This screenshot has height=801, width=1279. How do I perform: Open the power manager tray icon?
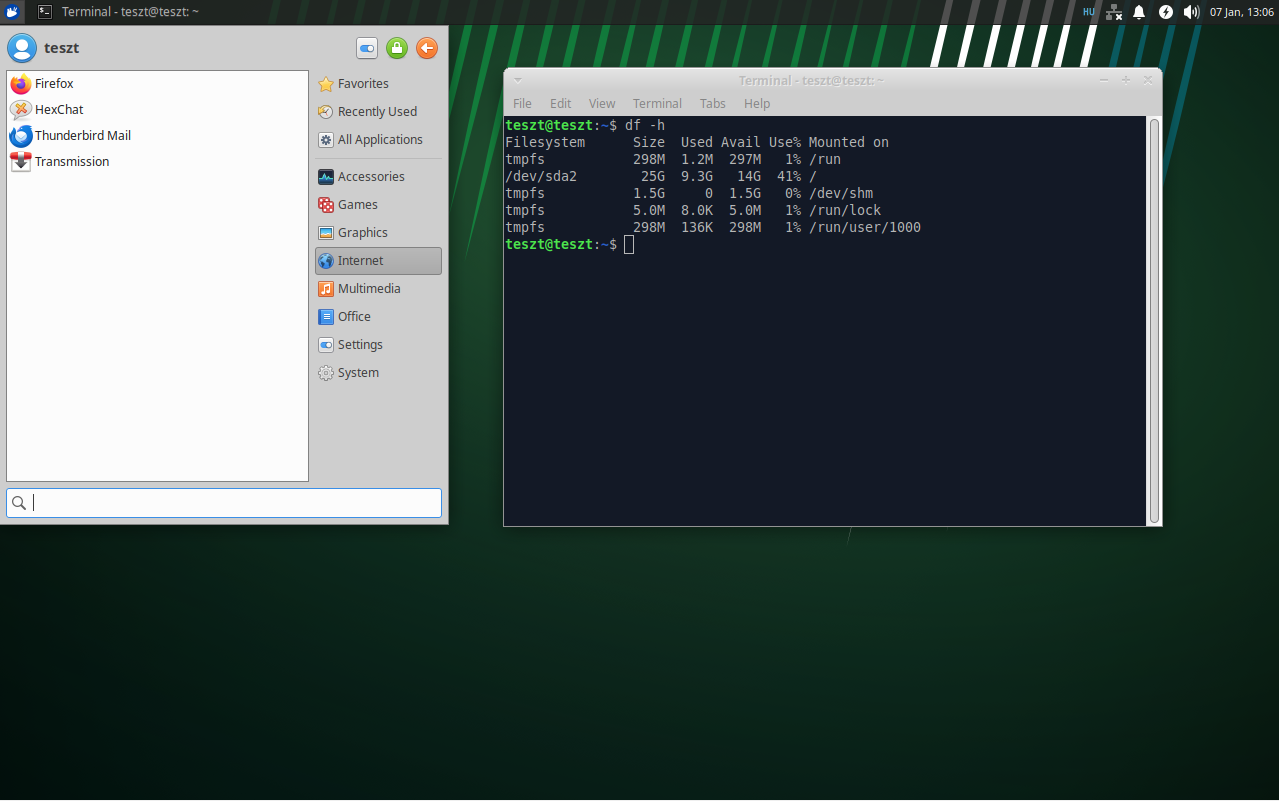pos(1165,12)
